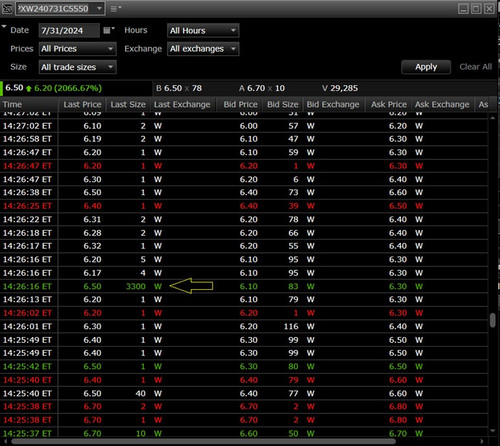Image resolution: width=500 pixels, height=446 pixels.
Task: Click the last size cell 40
Action: click(140, 393)
